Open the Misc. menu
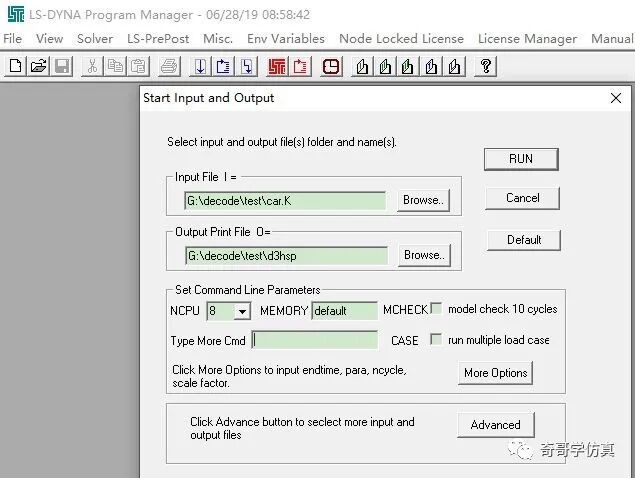 pyautogui.click(x=218, y=38)
